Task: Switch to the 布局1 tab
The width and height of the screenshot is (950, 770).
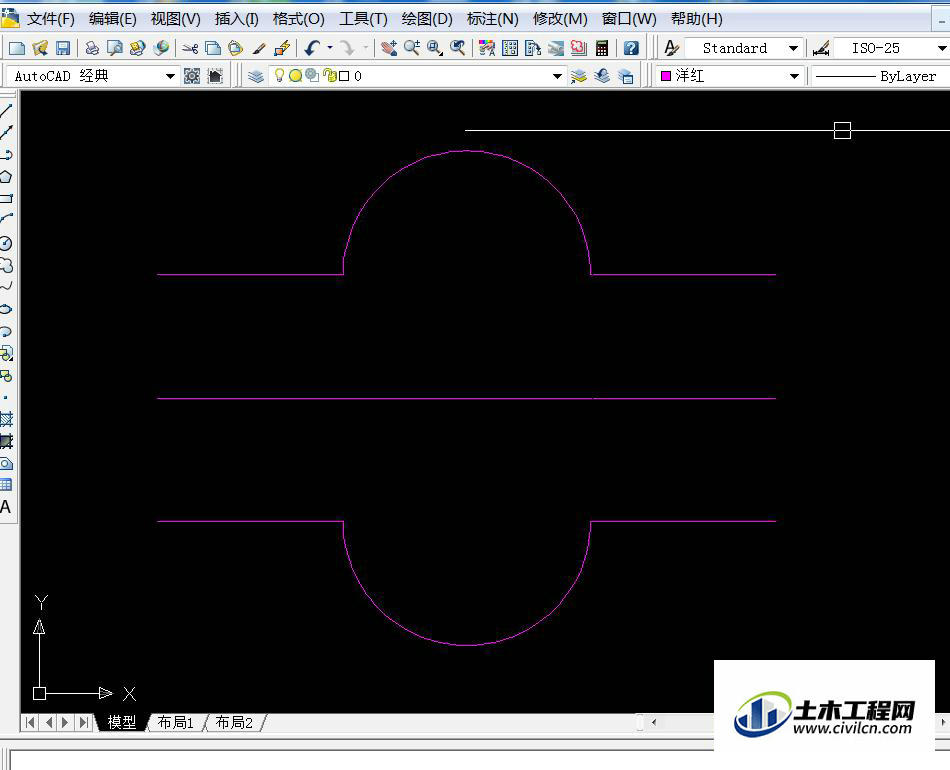Action: 176,722
